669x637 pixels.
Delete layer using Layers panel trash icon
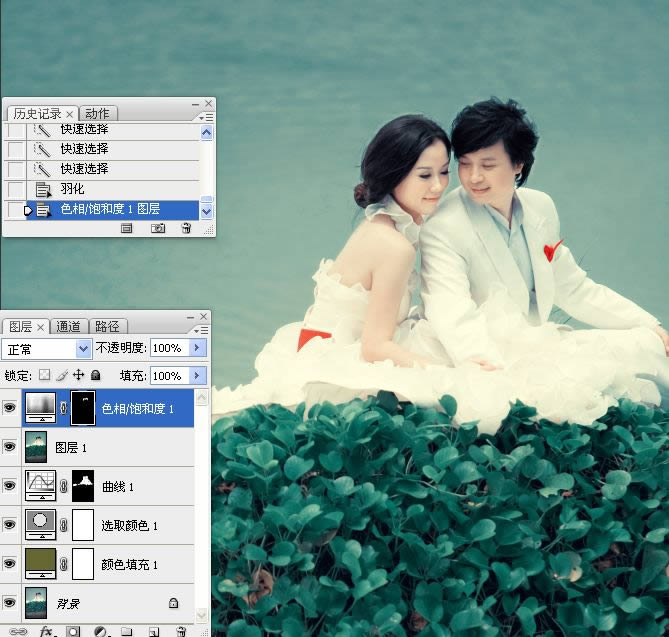[181, 631]
